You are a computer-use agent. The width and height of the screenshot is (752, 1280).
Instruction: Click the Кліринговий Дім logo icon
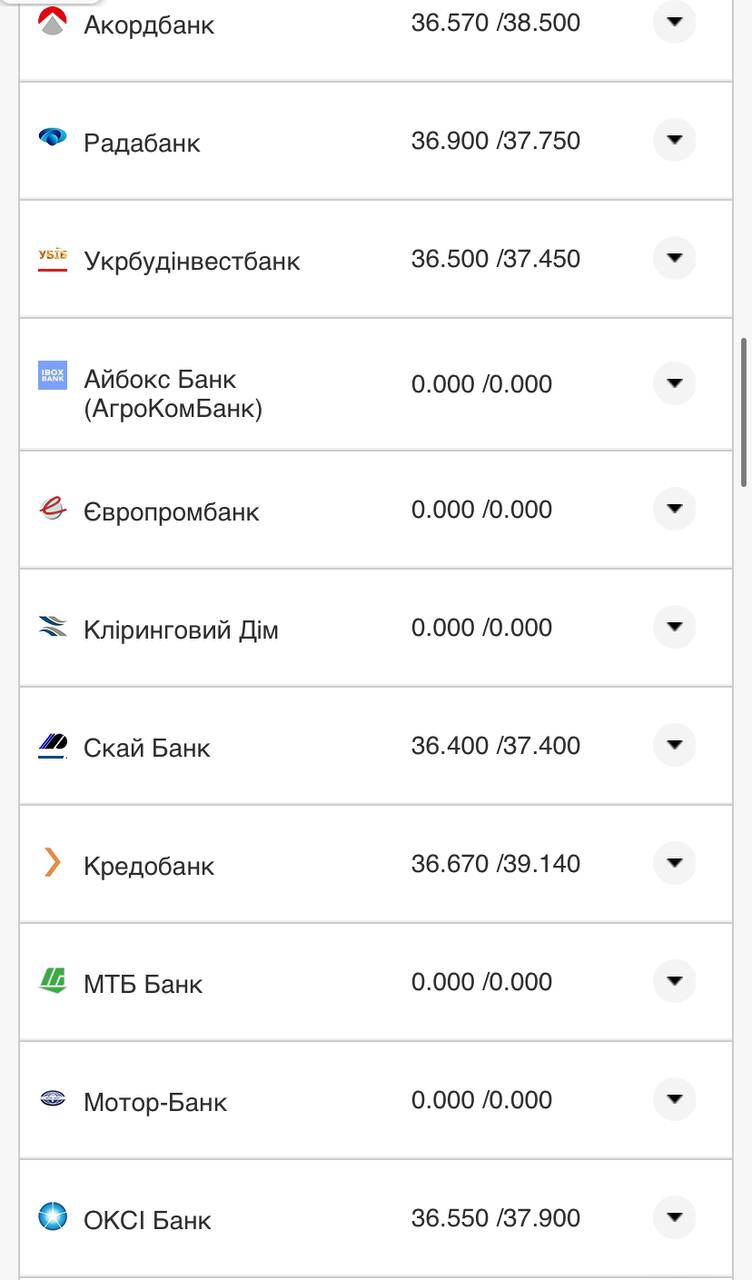52,627
